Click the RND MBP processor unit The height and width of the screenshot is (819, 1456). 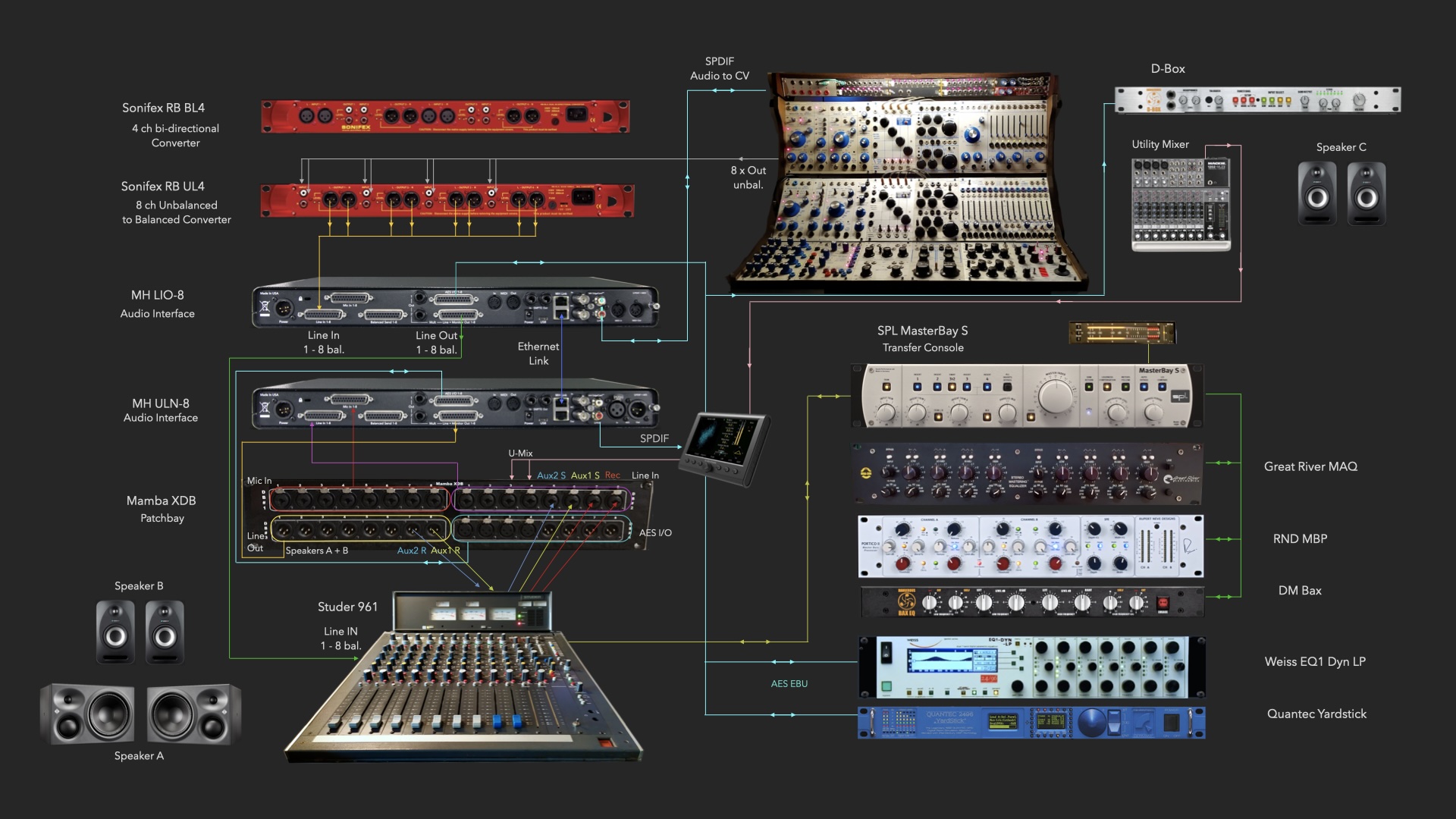click(x=1030, y=546)
